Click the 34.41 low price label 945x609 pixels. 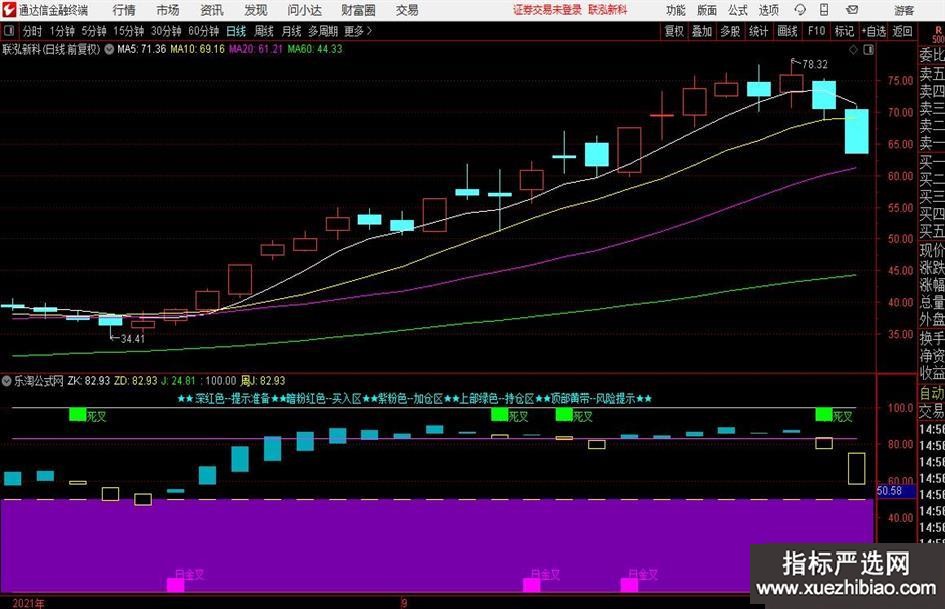[x=133, y=339]
